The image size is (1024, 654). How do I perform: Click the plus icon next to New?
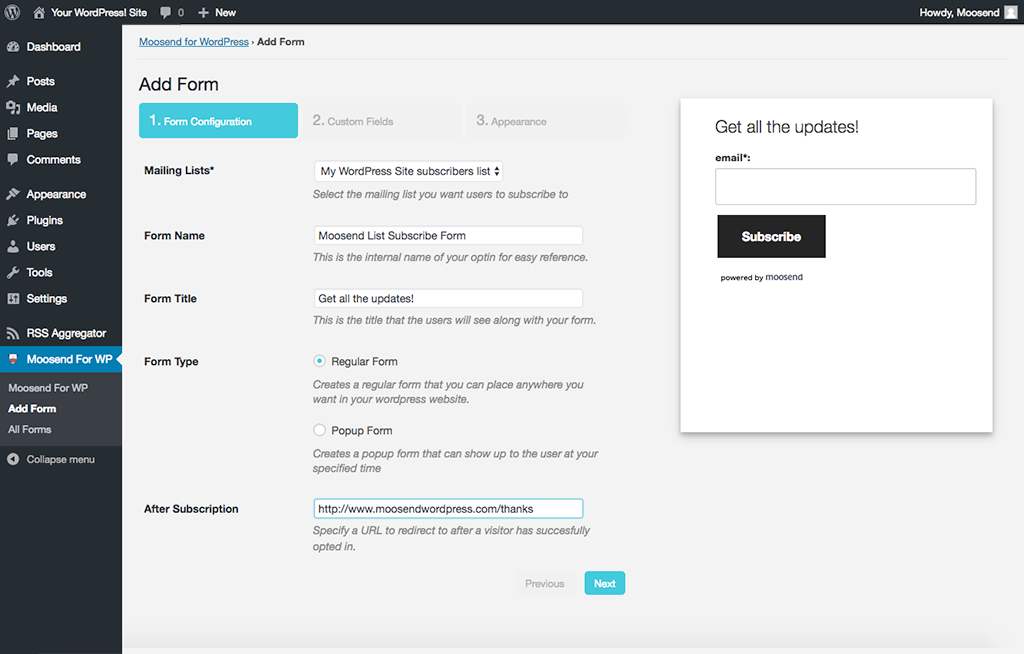pyautogui.click(x=203, y=12)
